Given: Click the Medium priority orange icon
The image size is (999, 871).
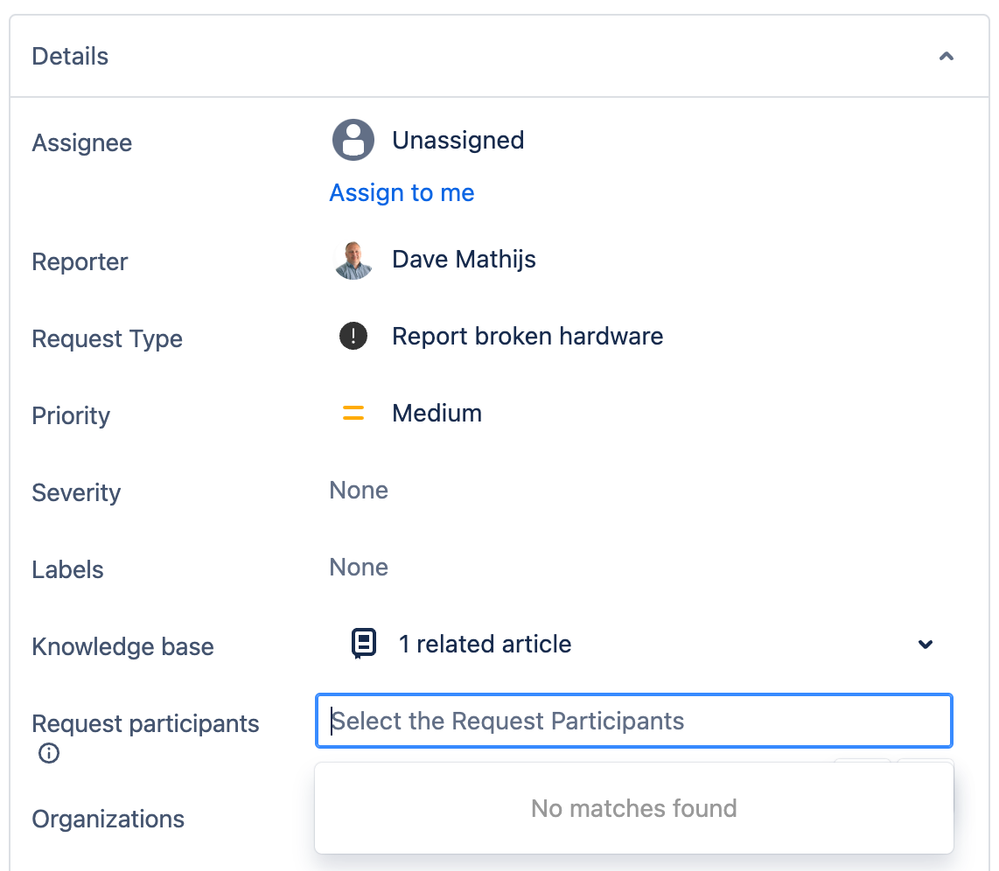Looking at the screenshot, I should (x=353, y=413).
